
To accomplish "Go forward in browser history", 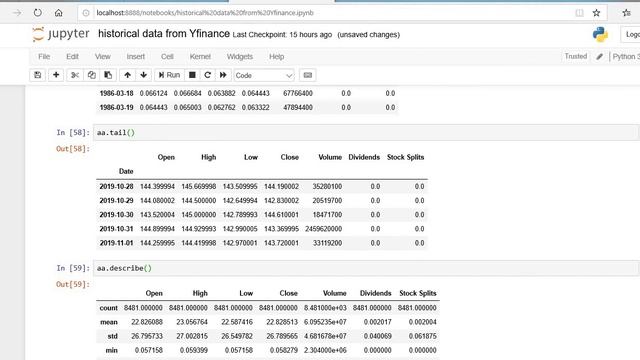I will pyautogui.click(x=17, y=13).
